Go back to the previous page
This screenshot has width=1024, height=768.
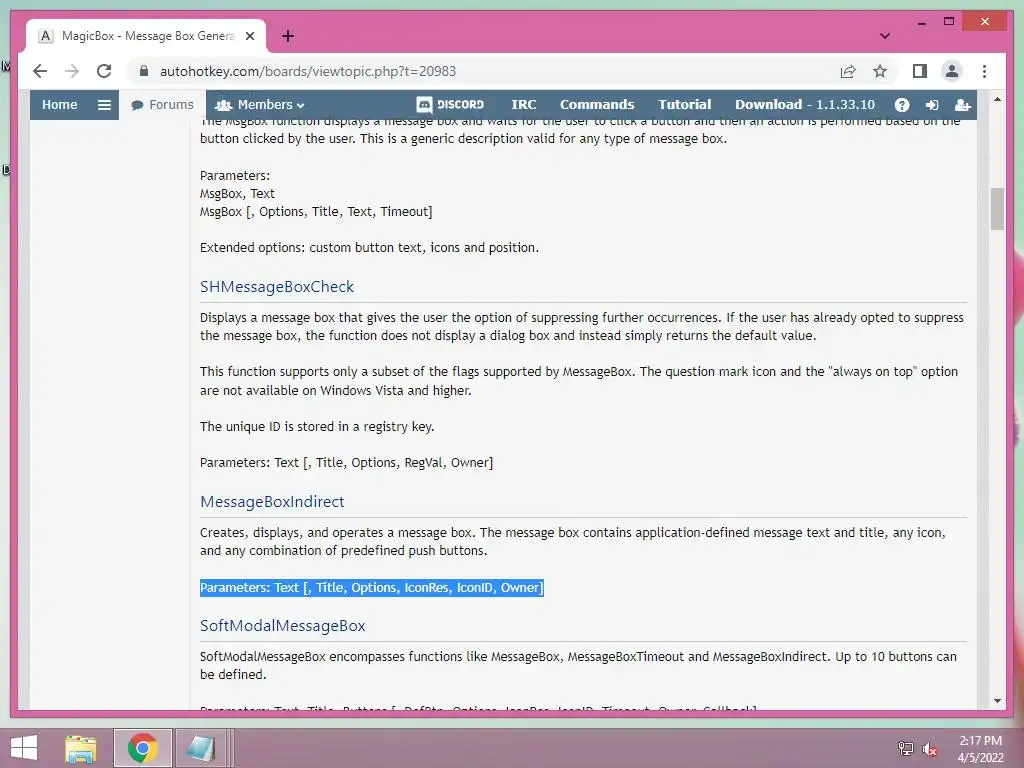(x=40, y=71)
